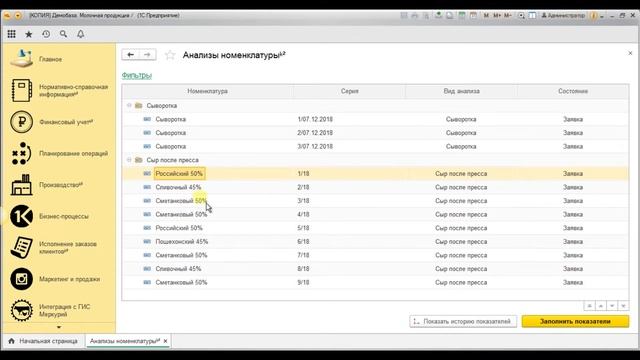Jump to first row arrow button
The image size is (640, 360).
[589, 306]
